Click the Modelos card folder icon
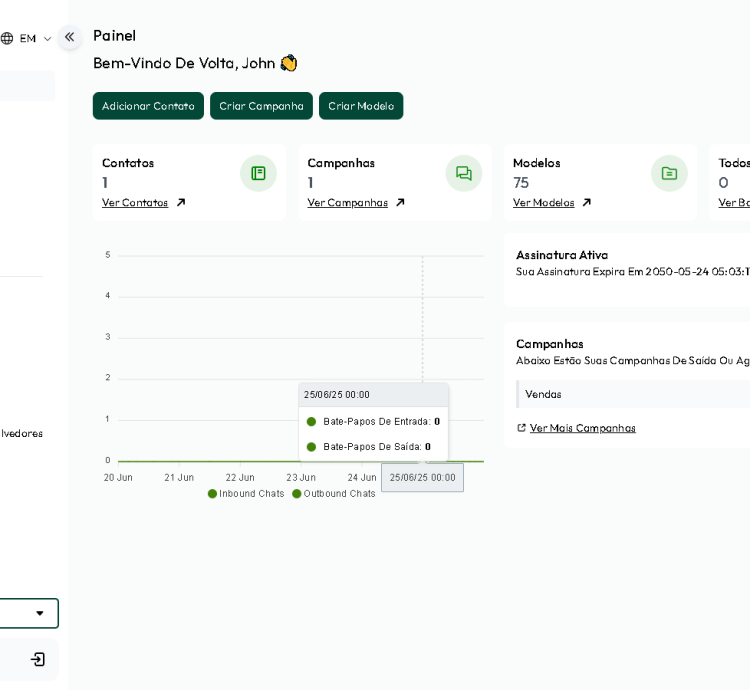Viewport: 750px width, 690px height. pyautogui.click(x=669, y=173)
